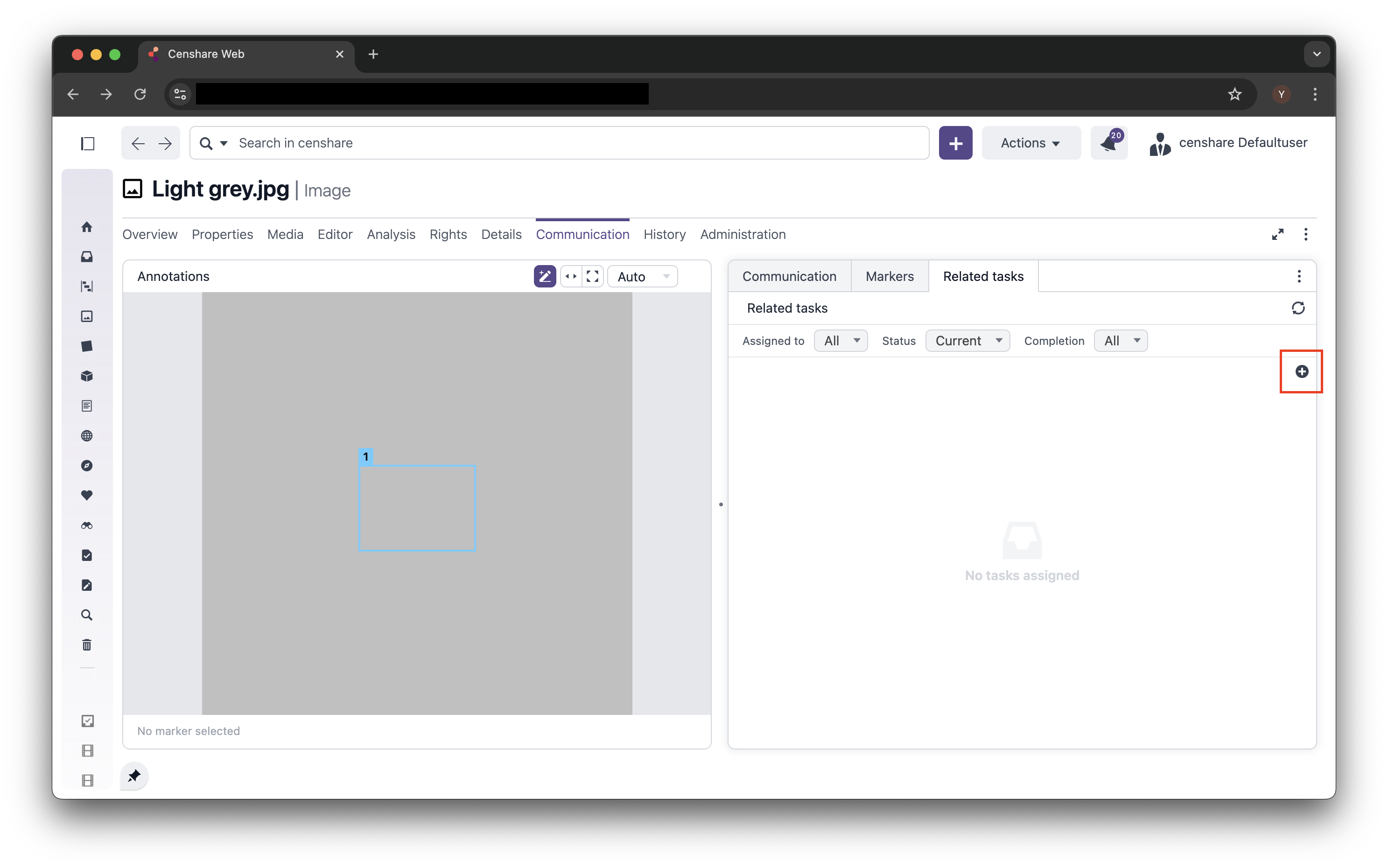Toggle the left sidebar panel
The height and width of the screenshot is (868, 1388).
tap(88, 144)
